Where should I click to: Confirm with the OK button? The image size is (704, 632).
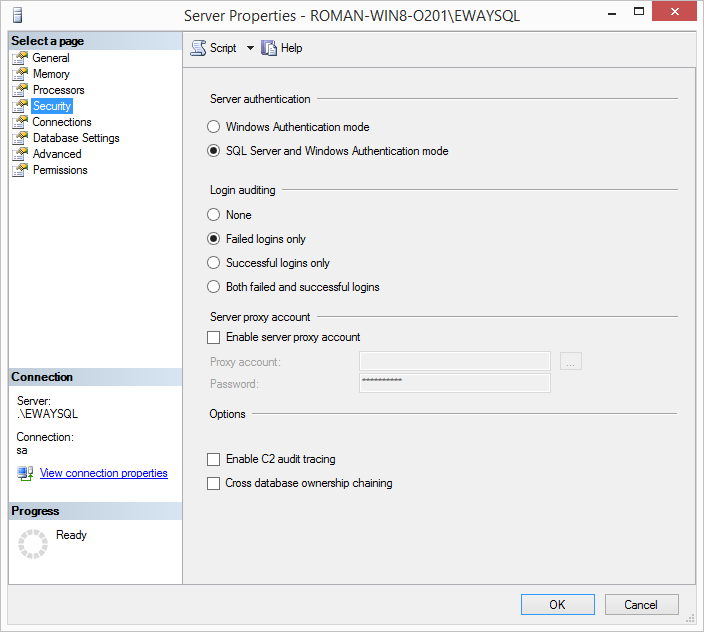tap(558, 605)
